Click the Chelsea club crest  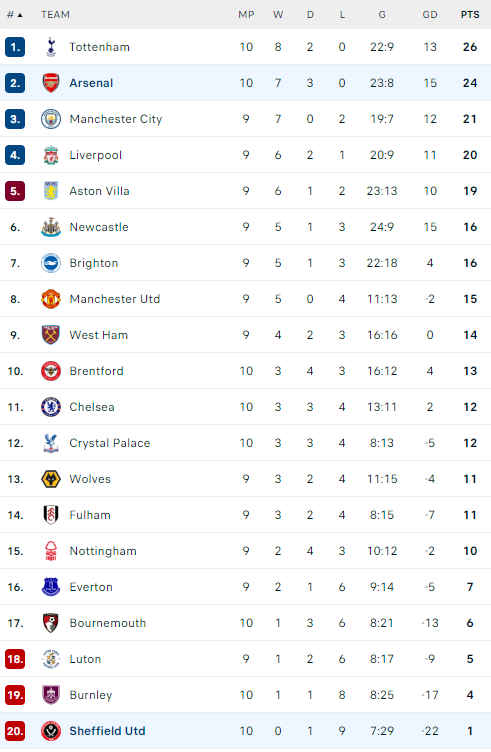(51, 407)
